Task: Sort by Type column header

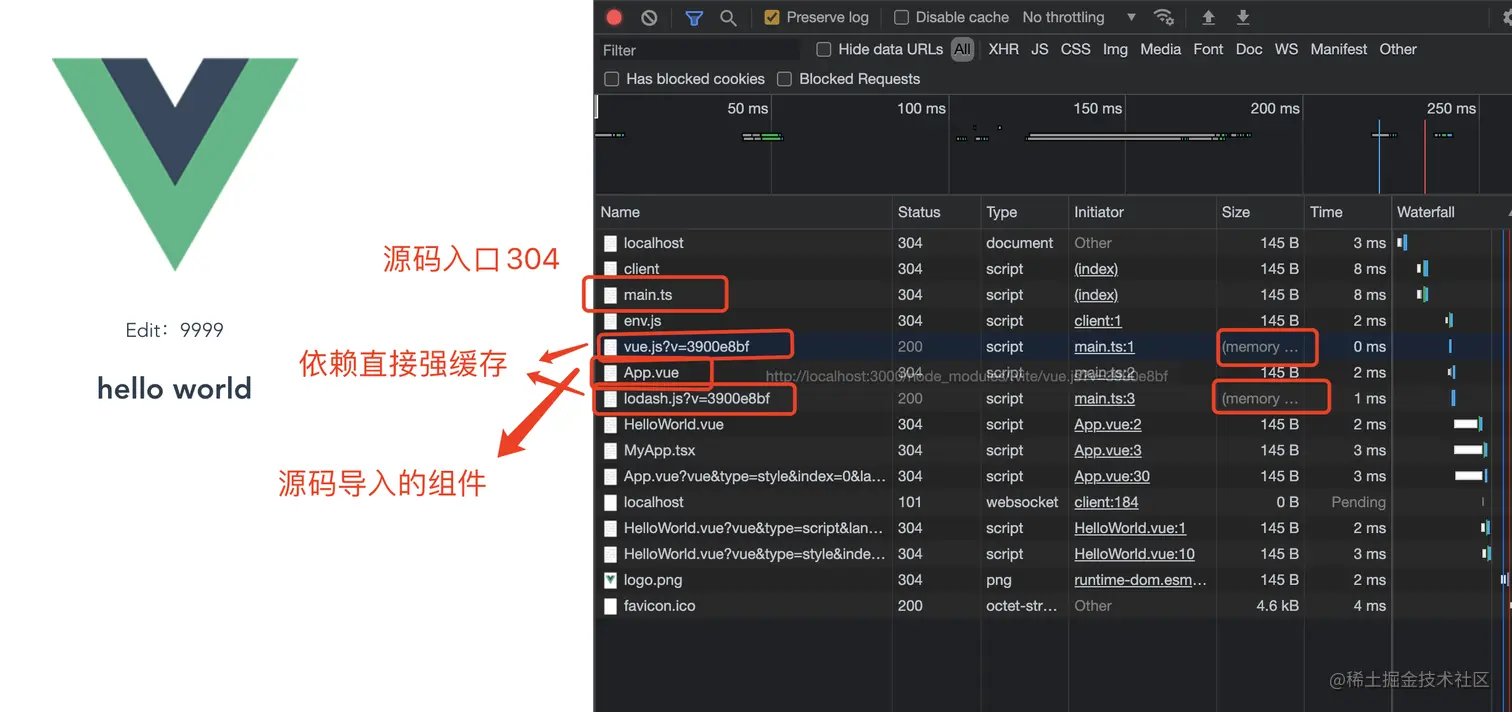Action: (x=1023, y=212)
